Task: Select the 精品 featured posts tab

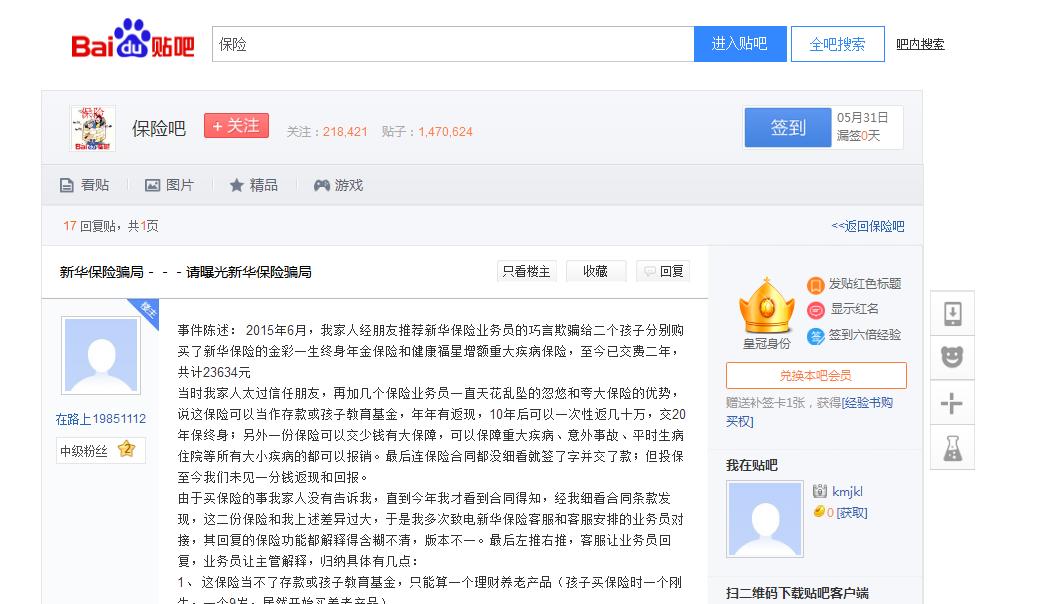Action: pyautogui.click(x=254, y=185)
